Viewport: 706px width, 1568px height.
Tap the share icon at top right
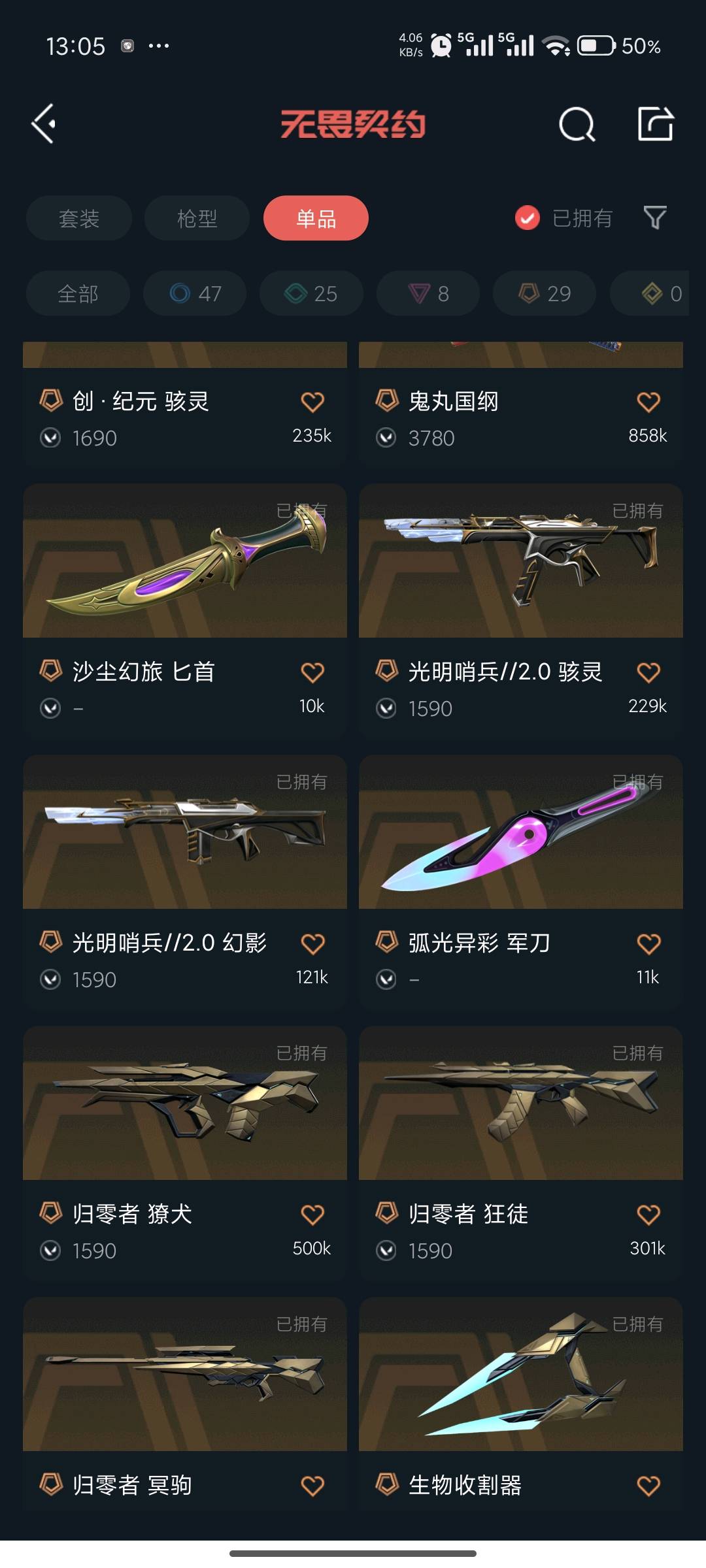coord(656,123)
